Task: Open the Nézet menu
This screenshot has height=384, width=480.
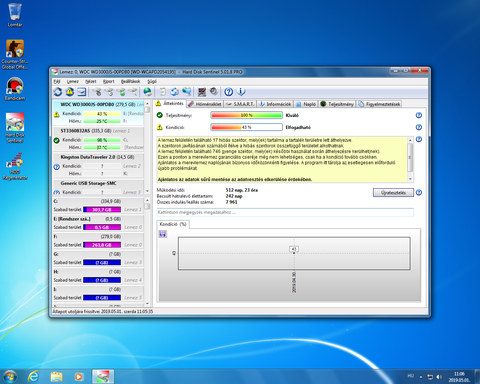Action: pyautogui.click(x=91, y=81)
